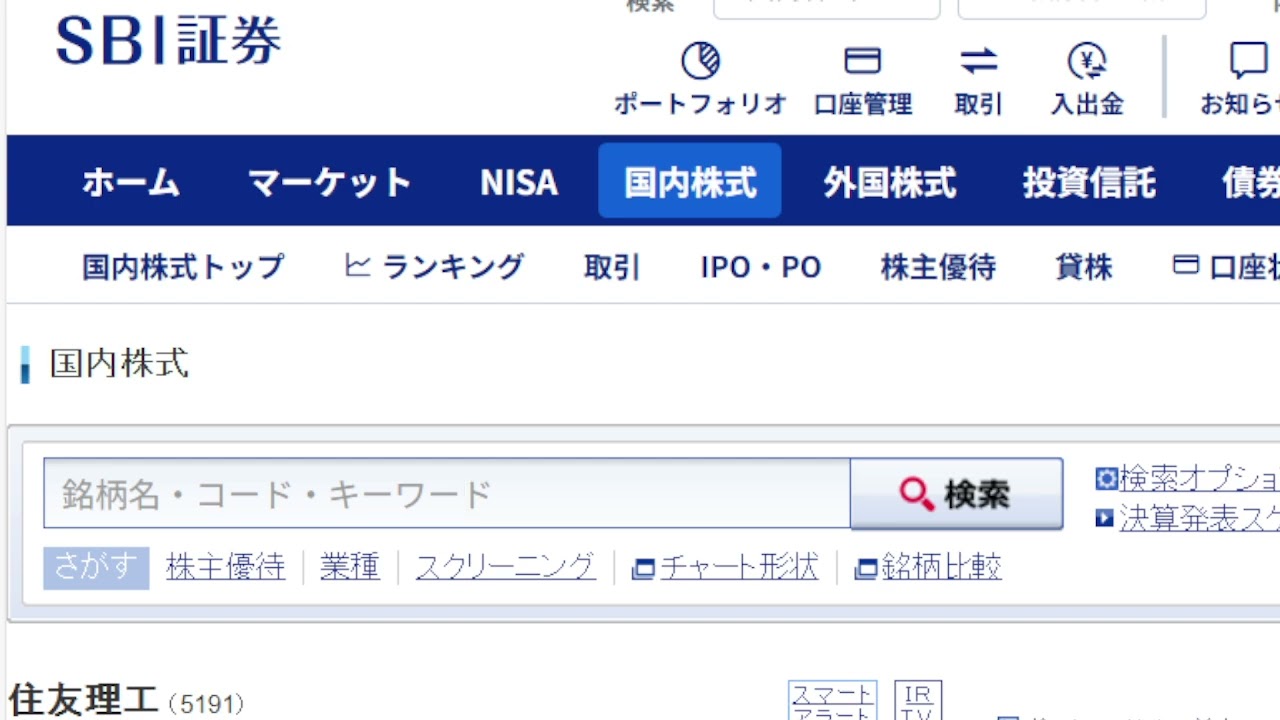Screen dimensions: 1280x720
Task: Open NISA in main navigation
Action: tap(519, 182)
